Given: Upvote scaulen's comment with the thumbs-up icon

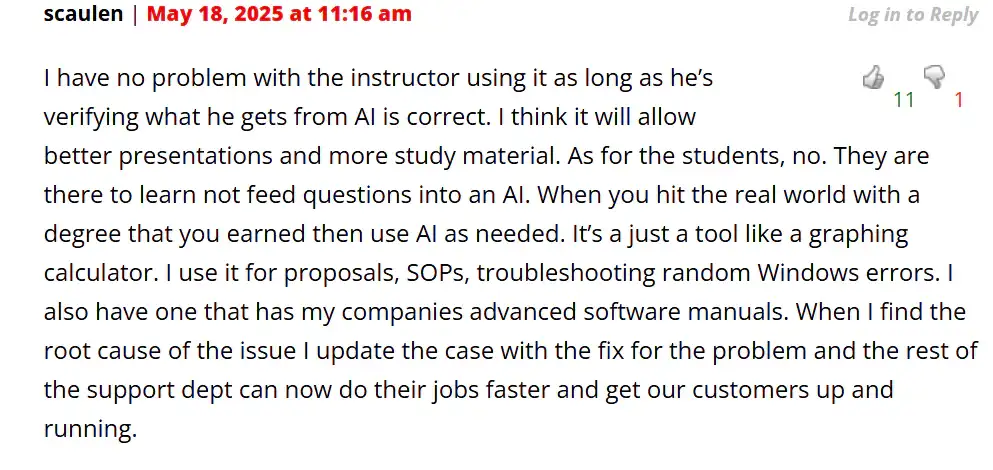Looking at the screenshot, I should point(873,77).
